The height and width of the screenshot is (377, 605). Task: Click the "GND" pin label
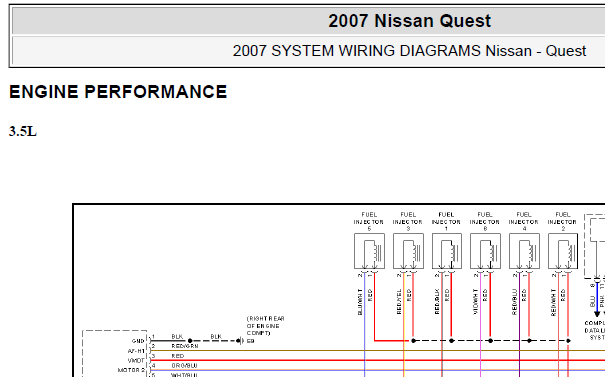click(x=138, y=341)
